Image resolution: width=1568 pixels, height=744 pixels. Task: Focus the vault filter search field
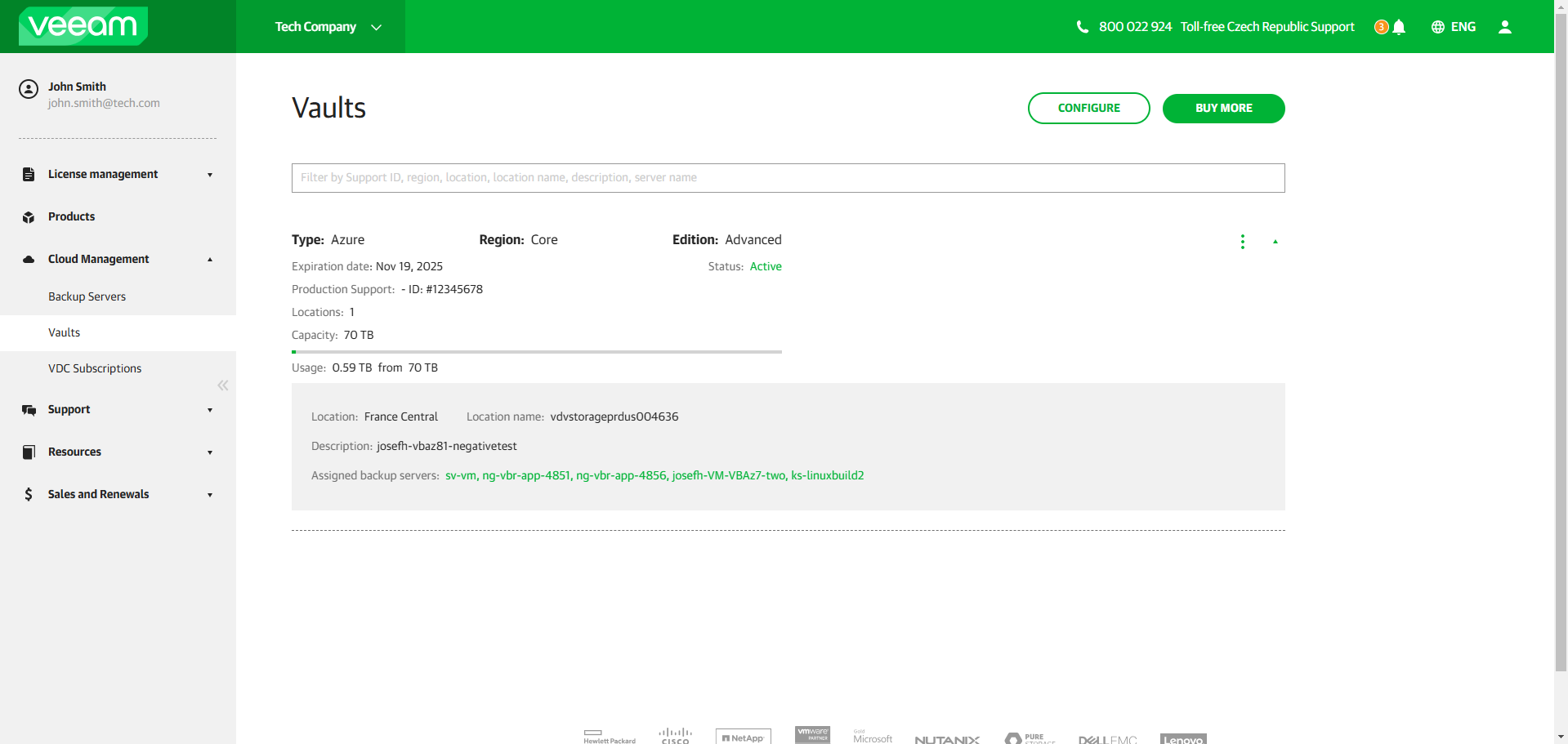(x=788, y=178)
